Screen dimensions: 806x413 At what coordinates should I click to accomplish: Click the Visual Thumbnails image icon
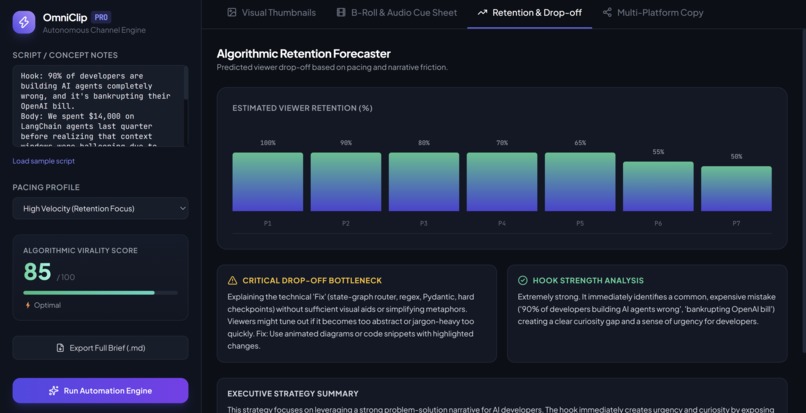[x=232, y=12]
